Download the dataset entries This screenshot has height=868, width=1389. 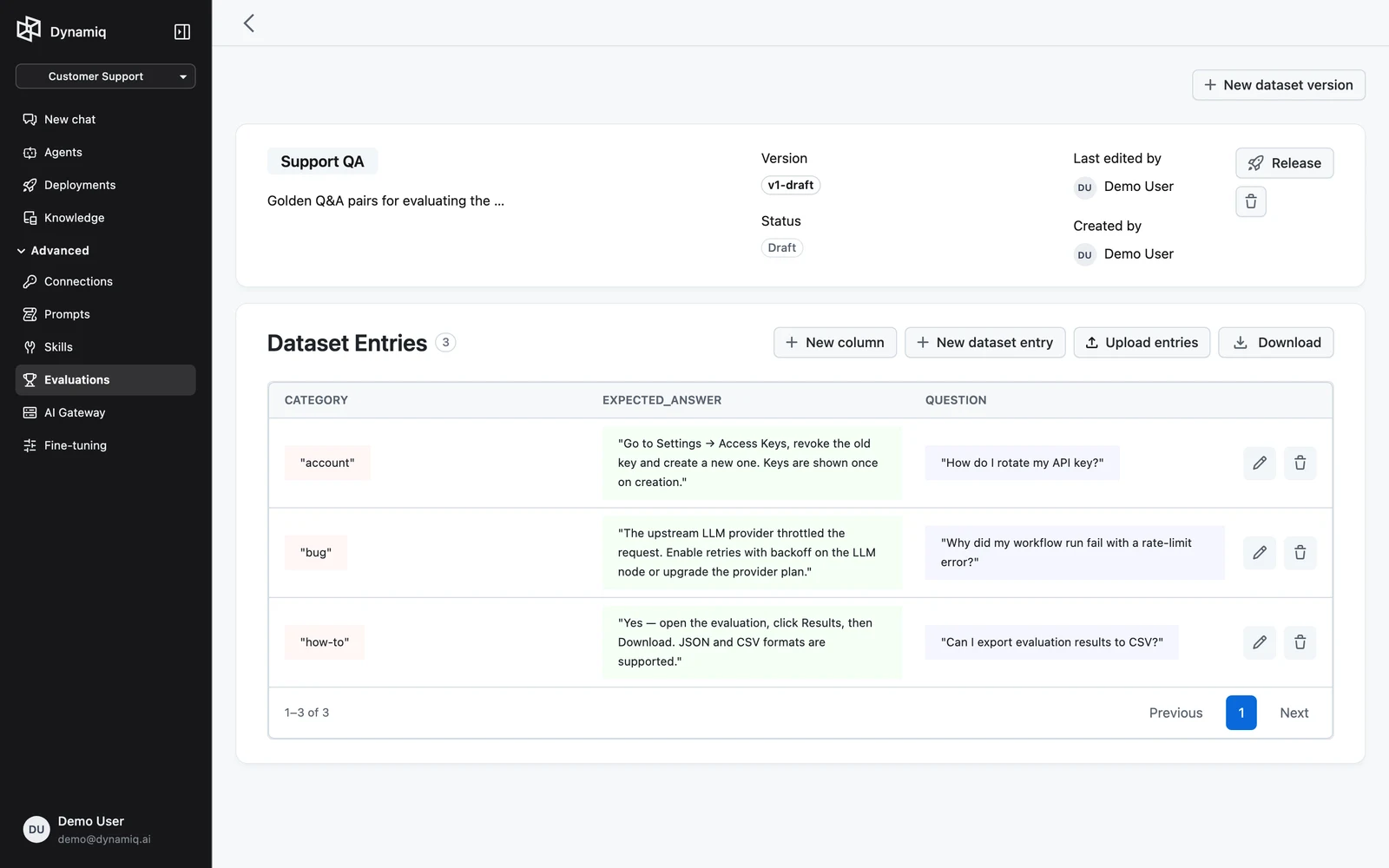click(x=1276, y=343)
